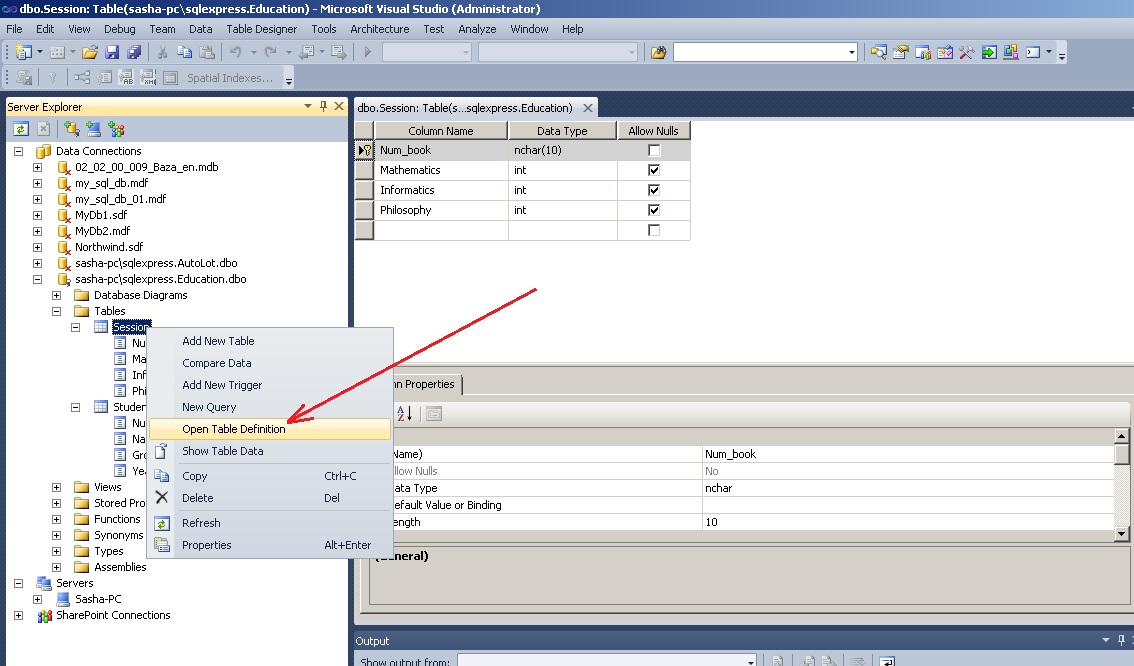The height and width of the screenshot is (666, 1134).
Task: Click the Connect to Database icon
Action: 72,129
